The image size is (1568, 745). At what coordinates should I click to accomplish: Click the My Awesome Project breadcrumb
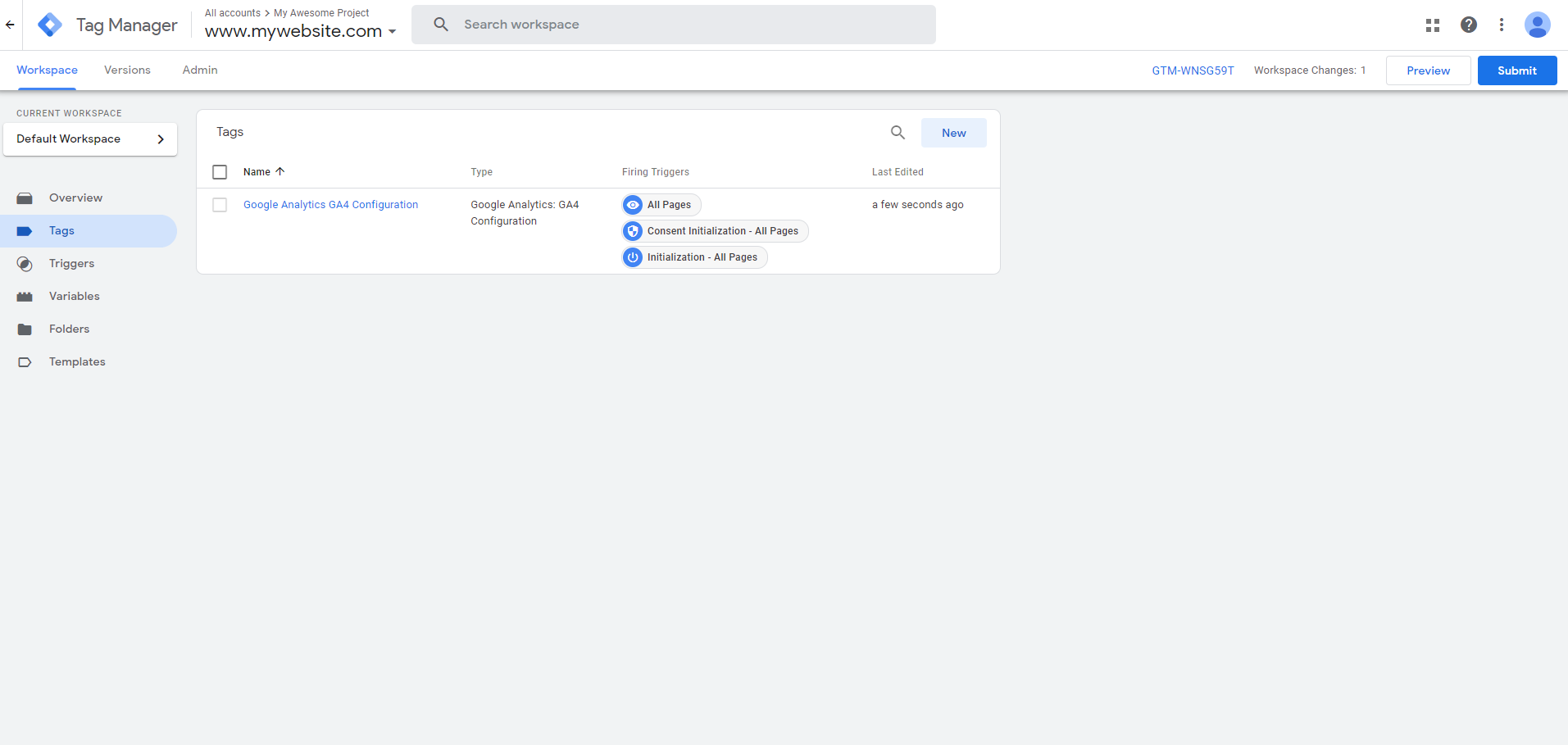(321, 13)
